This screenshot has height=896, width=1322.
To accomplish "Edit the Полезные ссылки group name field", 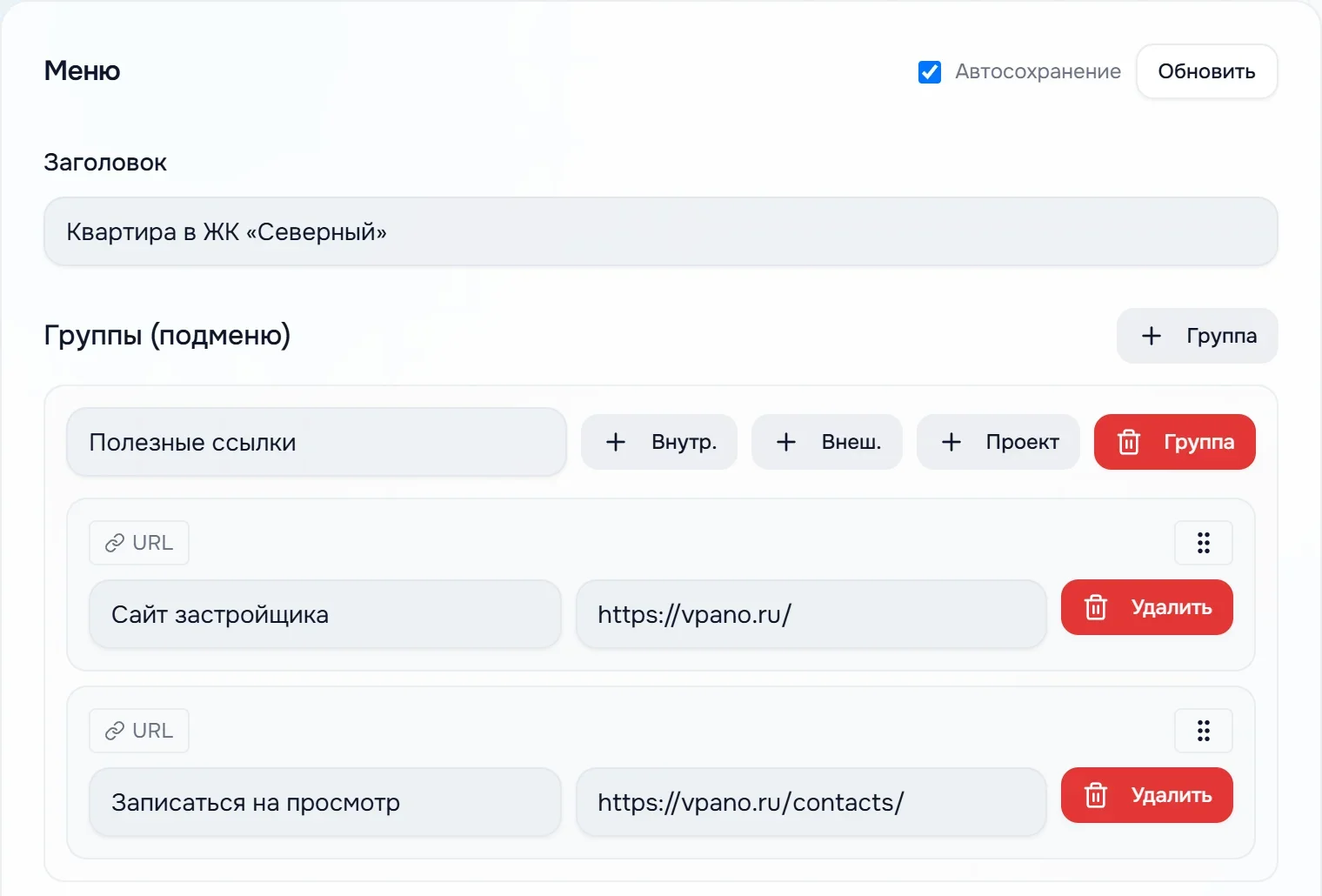I will (x=317, y=442).
